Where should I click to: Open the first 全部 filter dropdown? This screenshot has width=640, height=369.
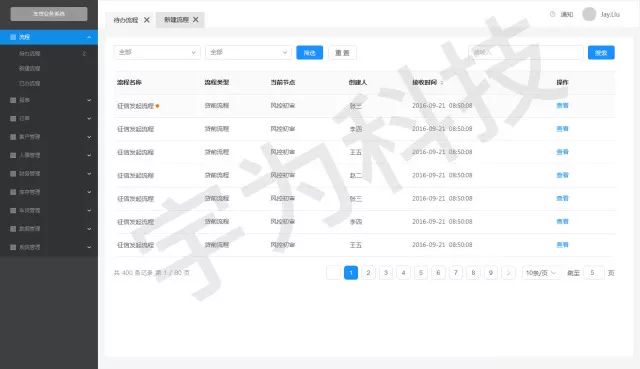click(x=157, y=52)
